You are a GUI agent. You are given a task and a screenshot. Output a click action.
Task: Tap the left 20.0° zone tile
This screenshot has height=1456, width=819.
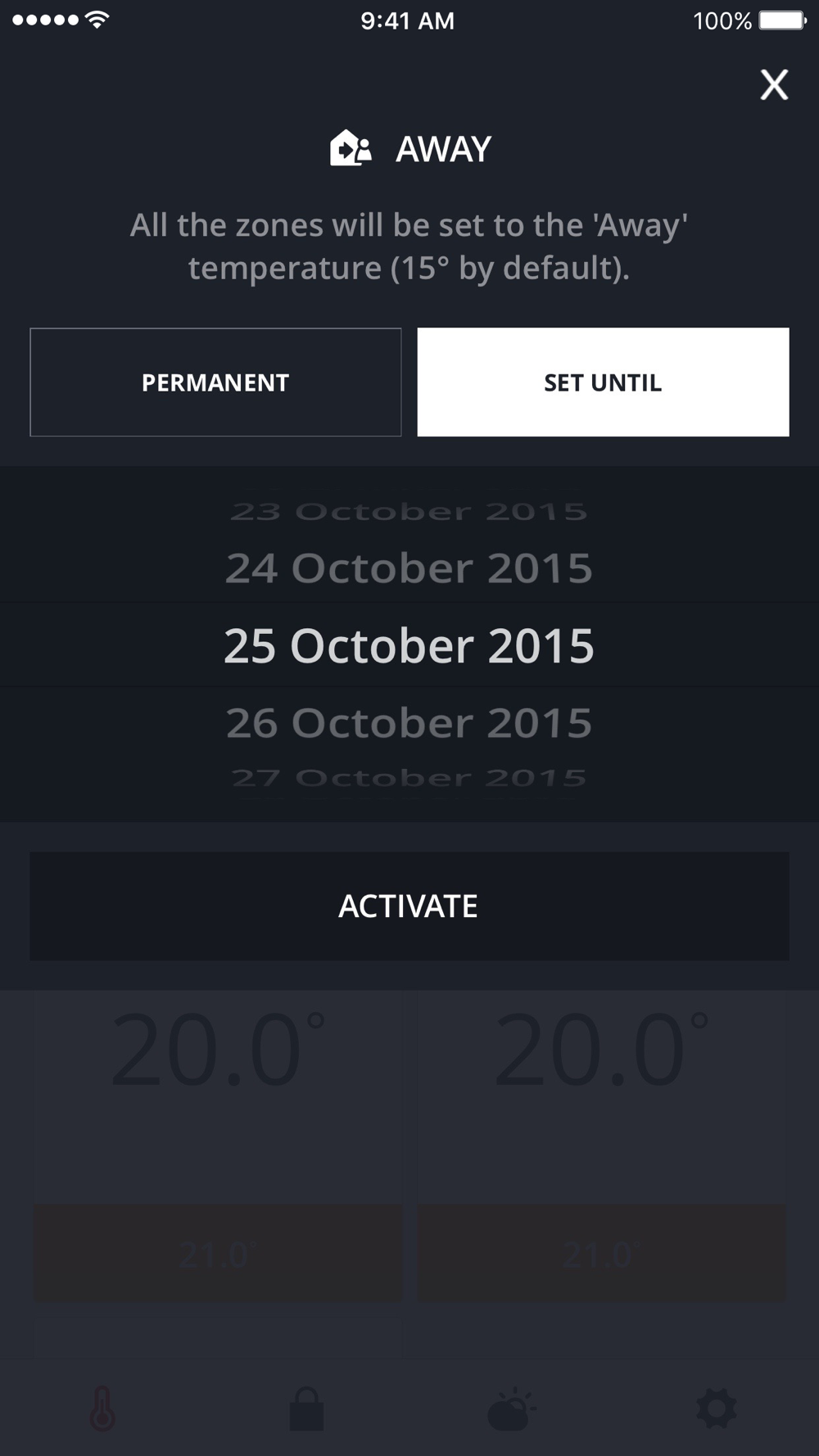click(217, 1097)
